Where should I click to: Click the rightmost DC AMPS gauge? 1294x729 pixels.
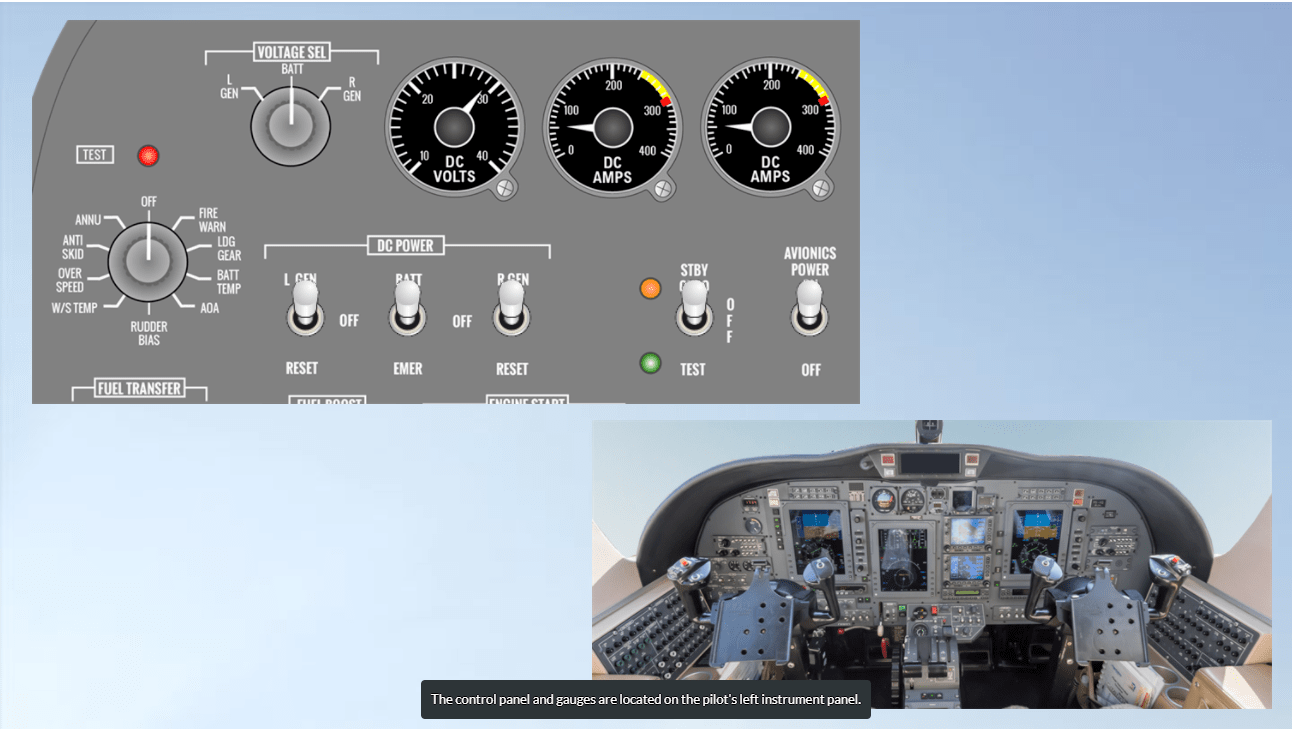pos(770,127)
